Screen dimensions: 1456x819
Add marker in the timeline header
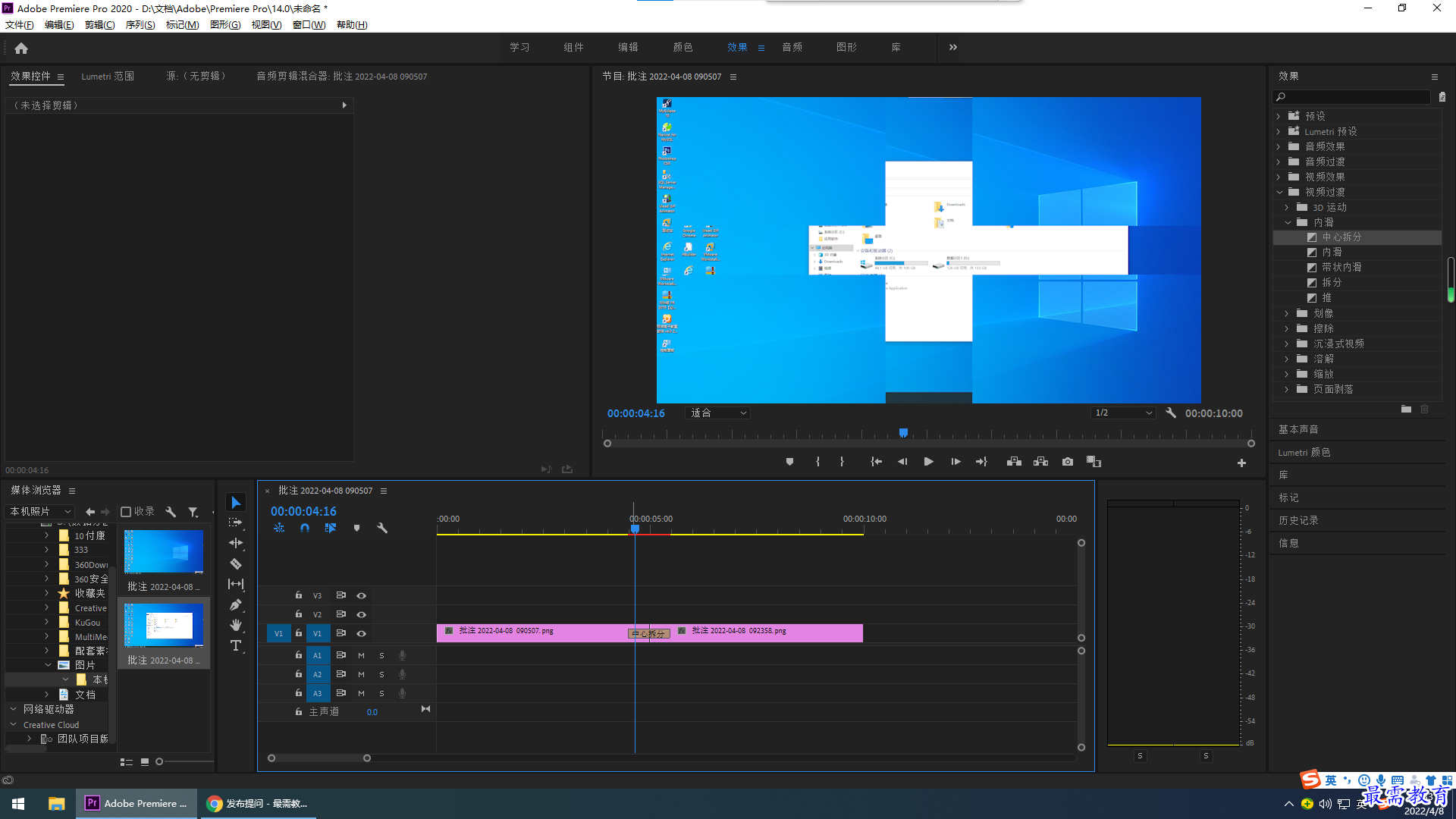point(356,528)
